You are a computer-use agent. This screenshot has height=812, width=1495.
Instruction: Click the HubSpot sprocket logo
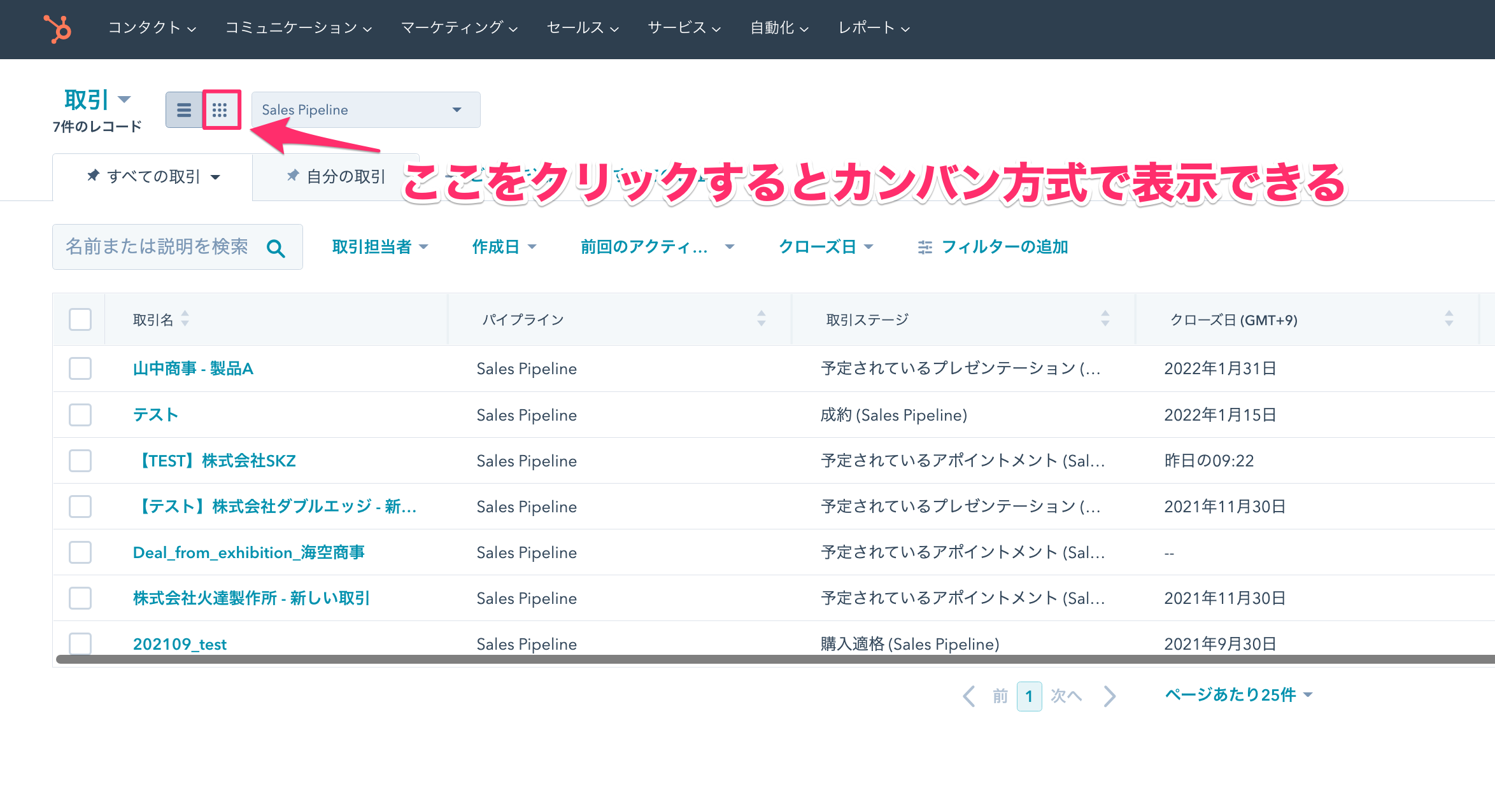58,29
